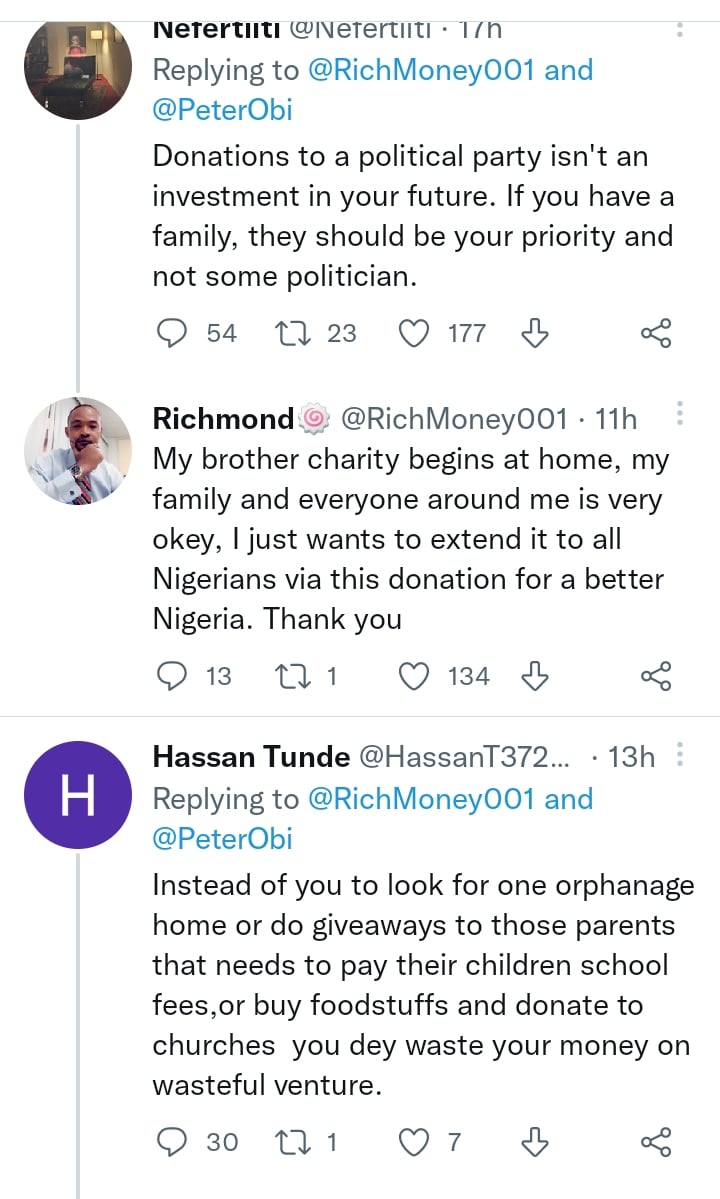Open @RichMoney001 mention in Hassan Tunde's reply
Image resolution: width=720 pixels, height=1199 pixels.
(425, 799)
